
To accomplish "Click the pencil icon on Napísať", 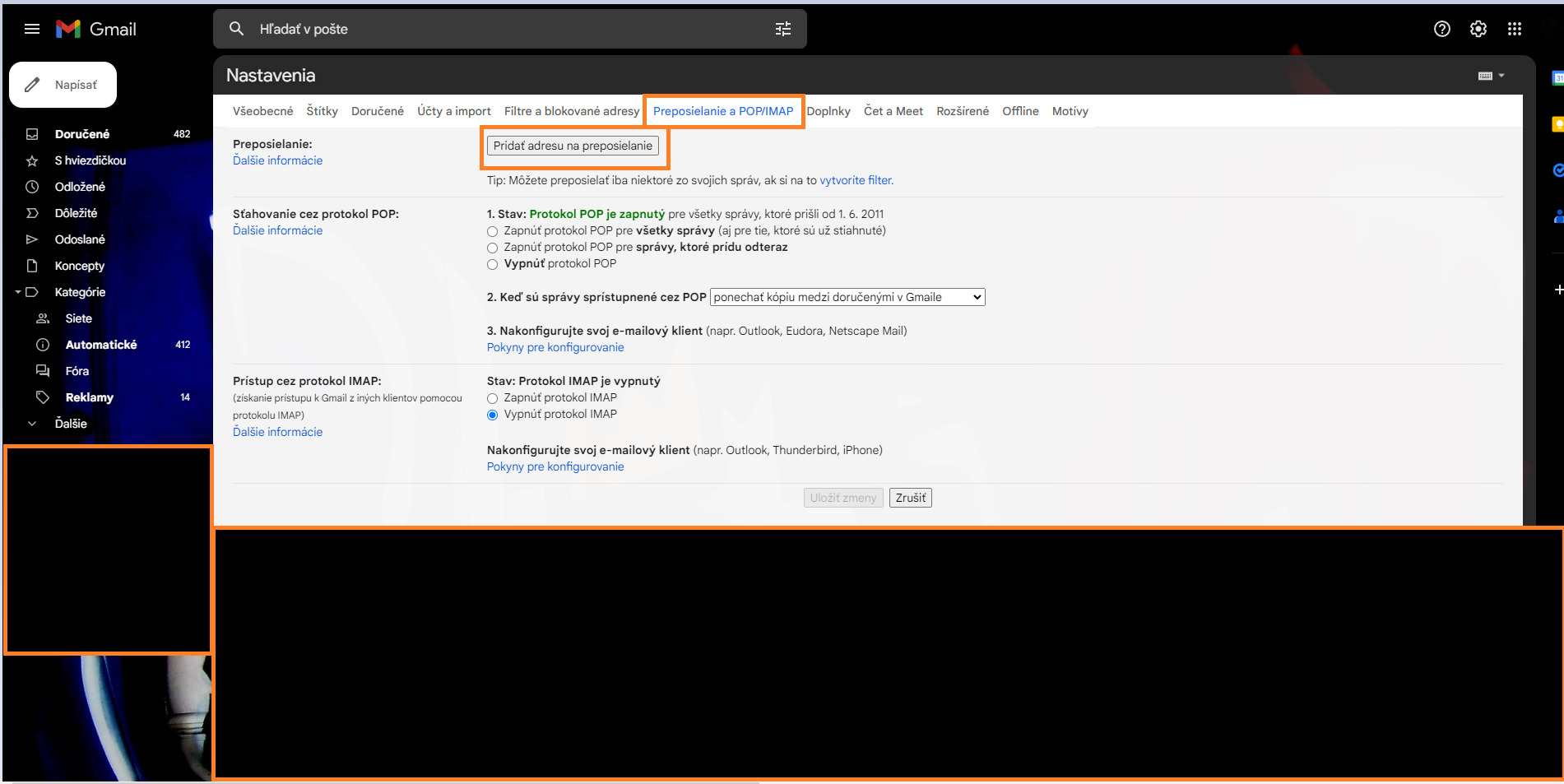I will pyautogui.click(x=32, y=85).
